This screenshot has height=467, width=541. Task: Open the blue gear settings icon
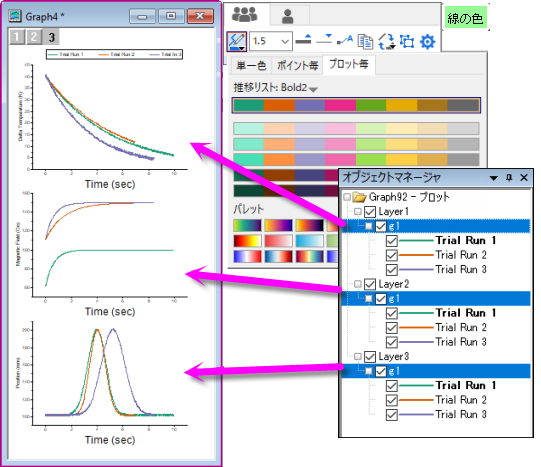coord(427,42)
